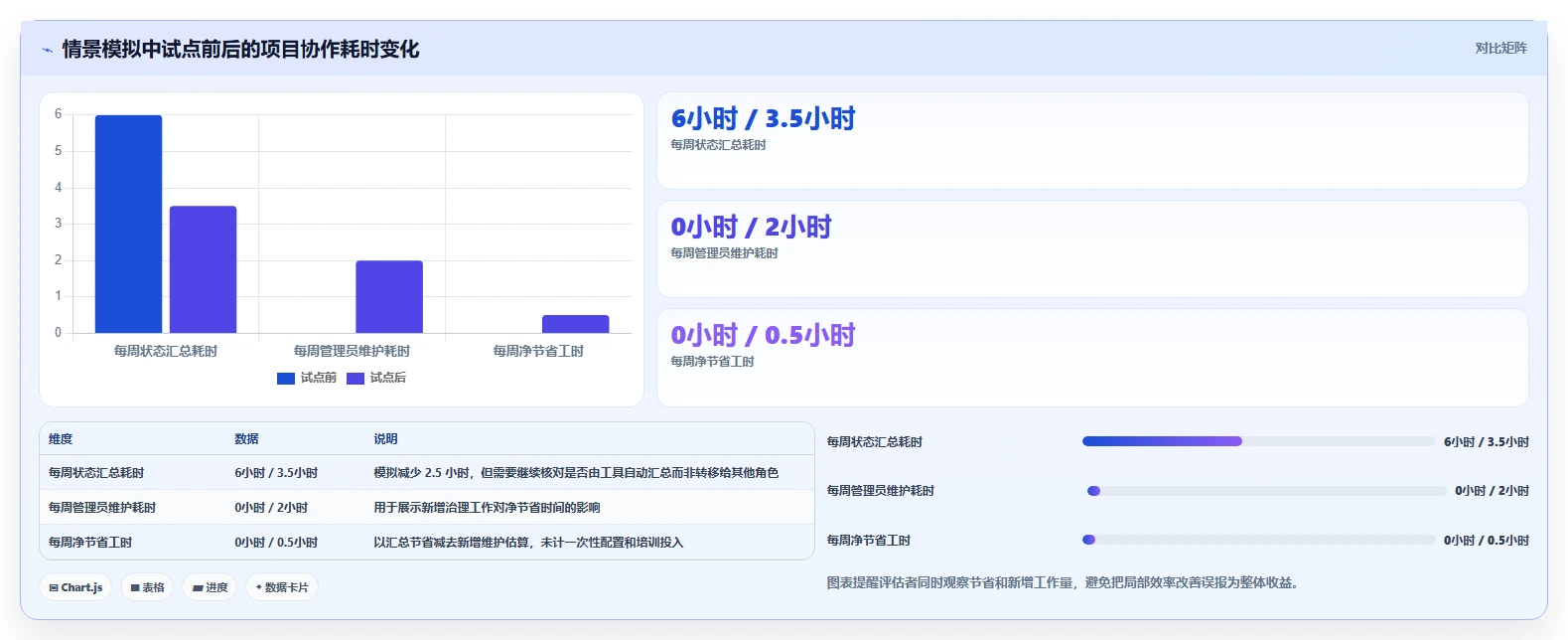Click chart axis label 每周状态汇总耗时
1568x640 pixels.
pos(166,351)
